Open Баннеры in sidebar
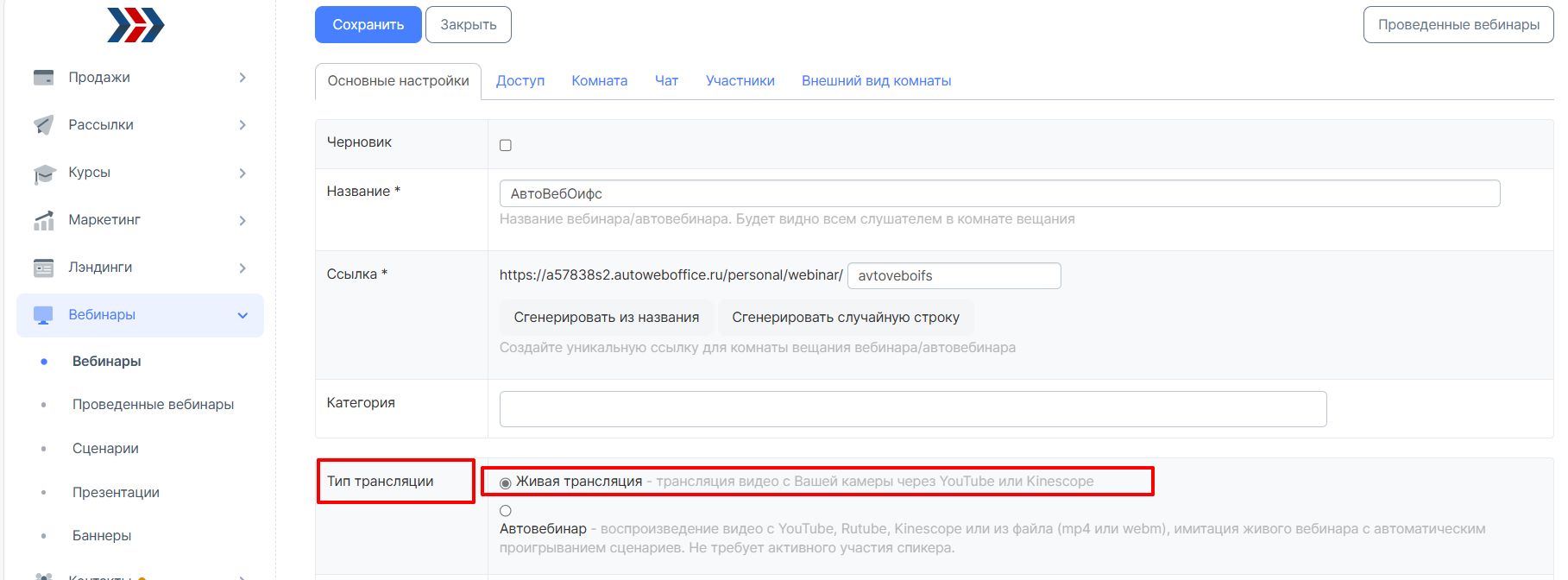This screenshot has width=1568, height=580. click(102, 536)
